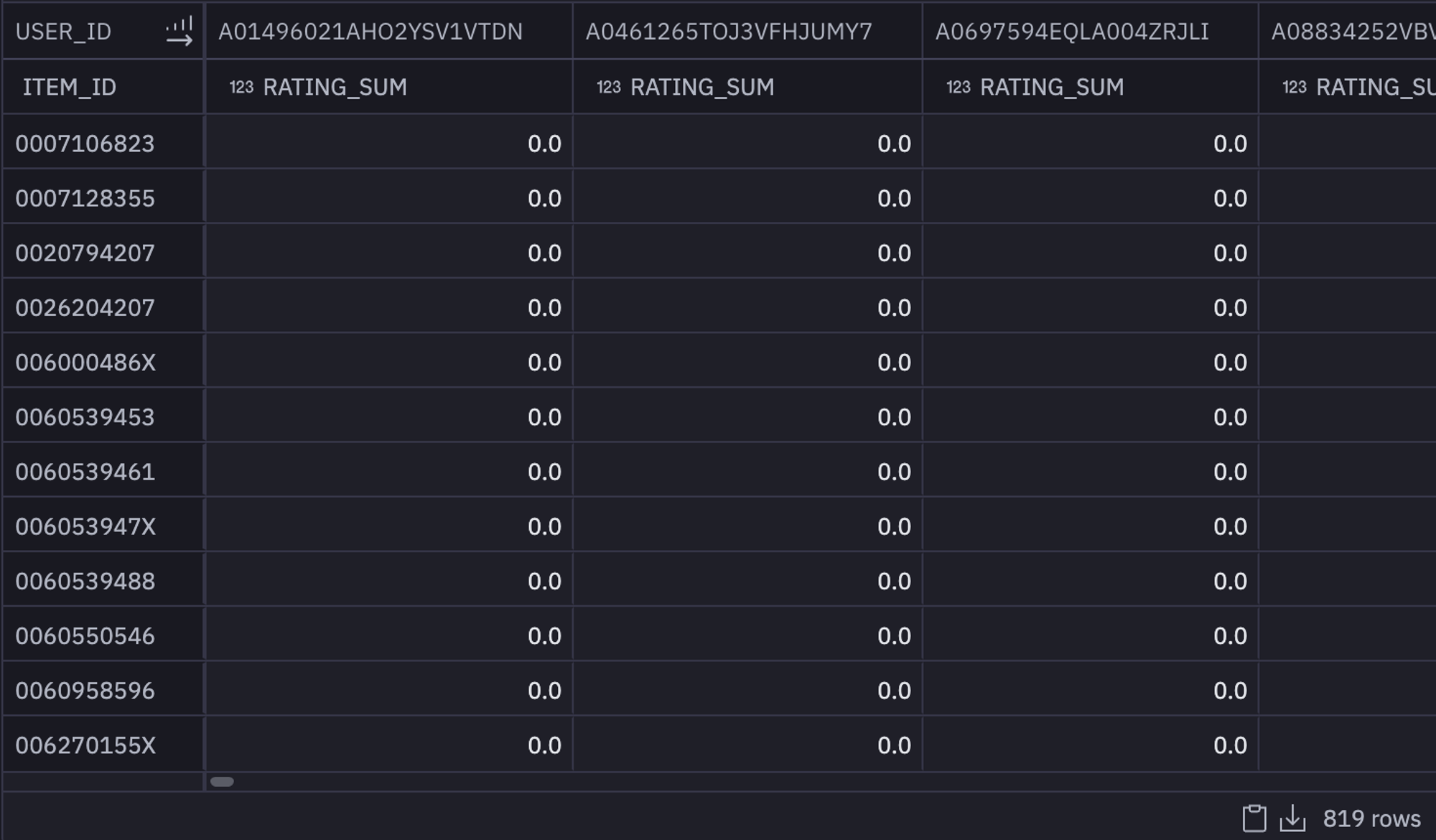Copy results with the clipboard icon

[x=1254, y=818]
